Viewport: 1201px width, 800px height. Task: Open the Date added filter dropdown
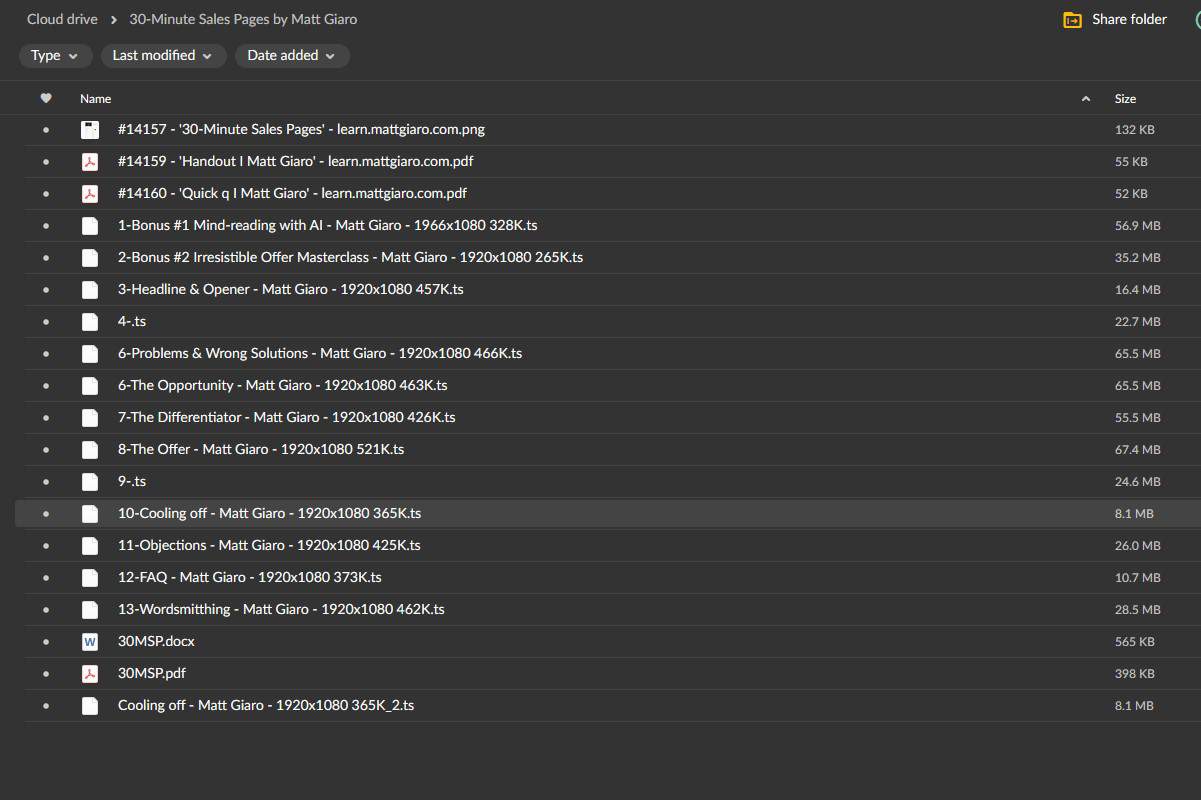(292, 56)
